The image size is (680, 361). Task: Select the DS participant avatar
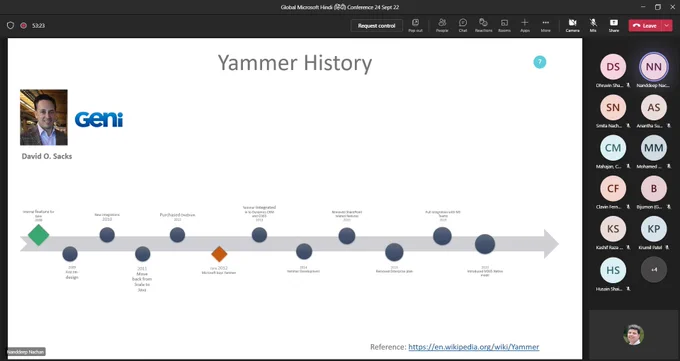point(613,67)
